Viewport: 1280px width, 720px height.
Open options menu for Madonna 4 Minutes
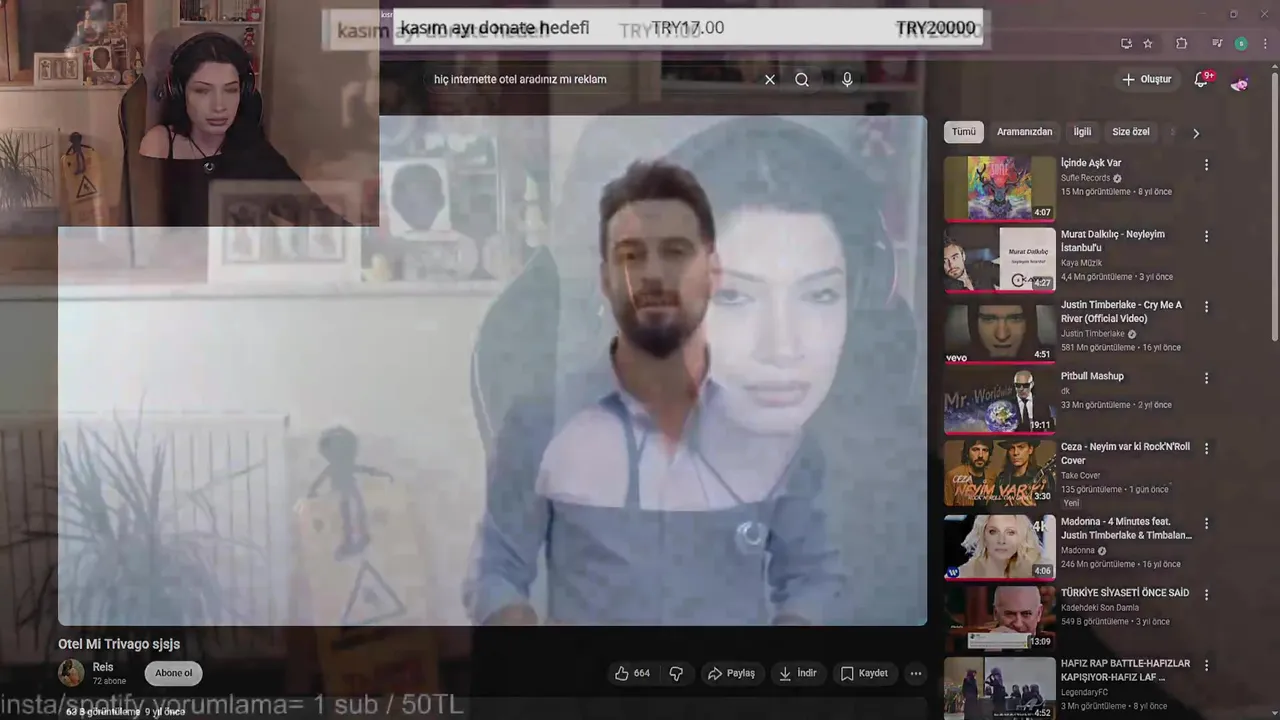pos(1206,524)
